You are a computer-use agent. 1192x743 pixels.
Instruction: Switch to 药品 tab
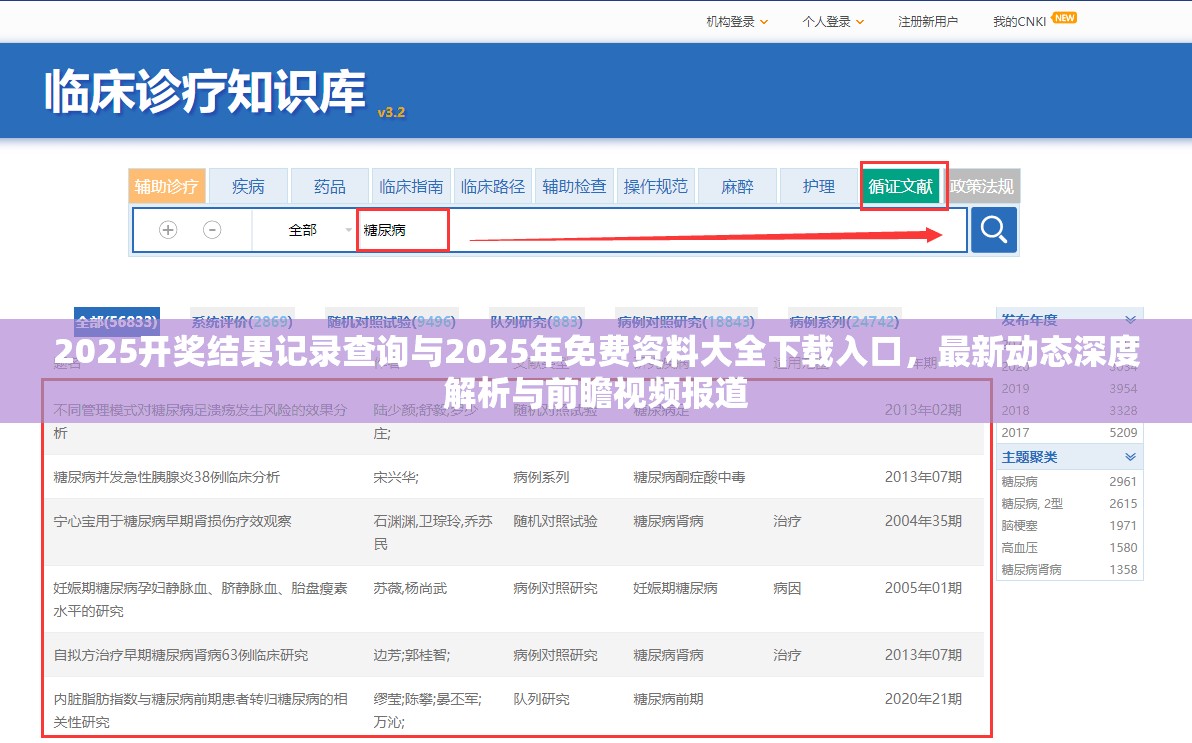[330, 186]
